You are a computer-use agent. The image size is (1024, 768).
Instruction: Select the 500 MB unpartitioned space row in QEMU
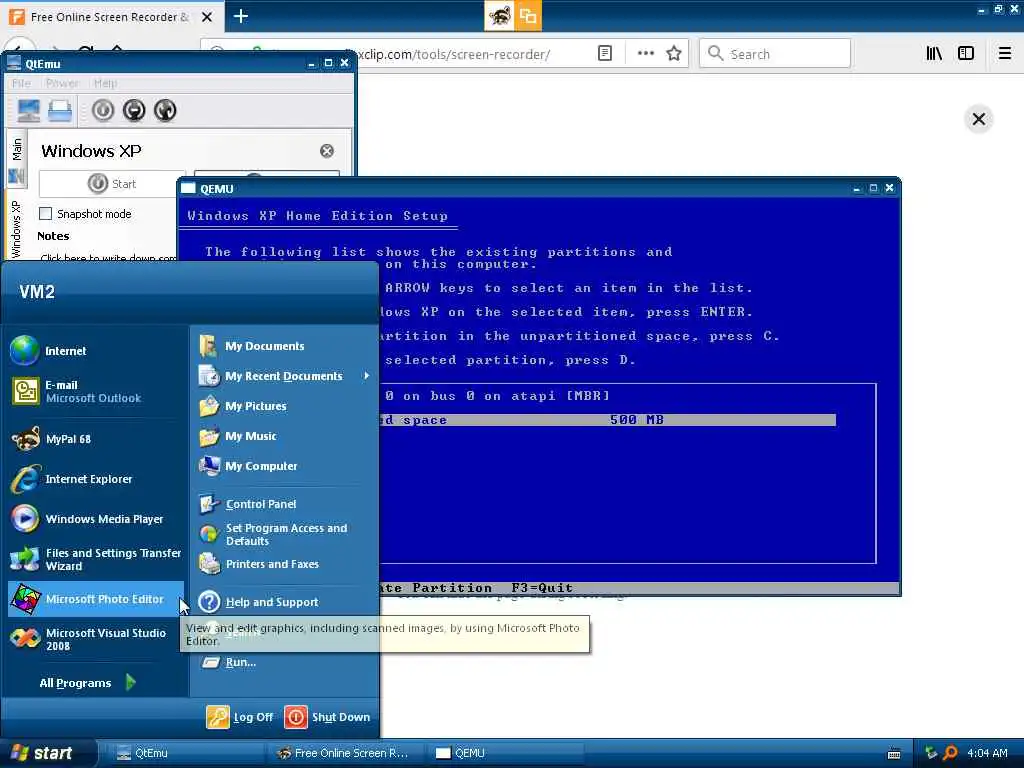click(x=607, y=420)
